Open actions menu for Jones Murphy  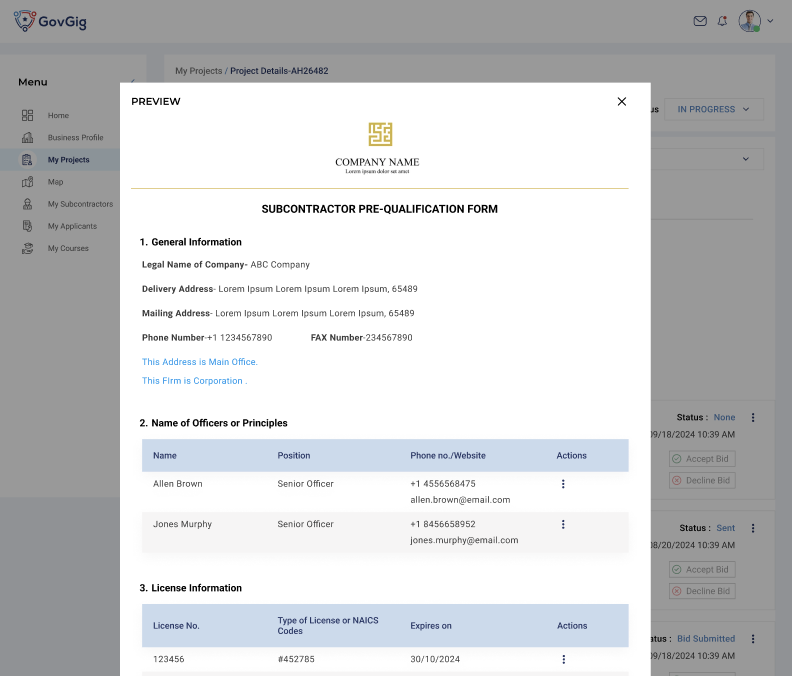coord(563,524)
